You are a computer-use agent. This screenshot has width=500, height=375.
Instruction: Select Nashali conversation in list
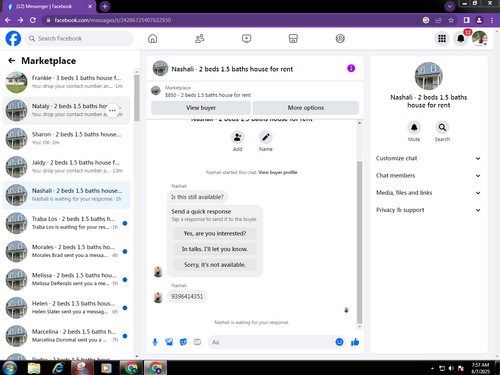tap(66, 195)
